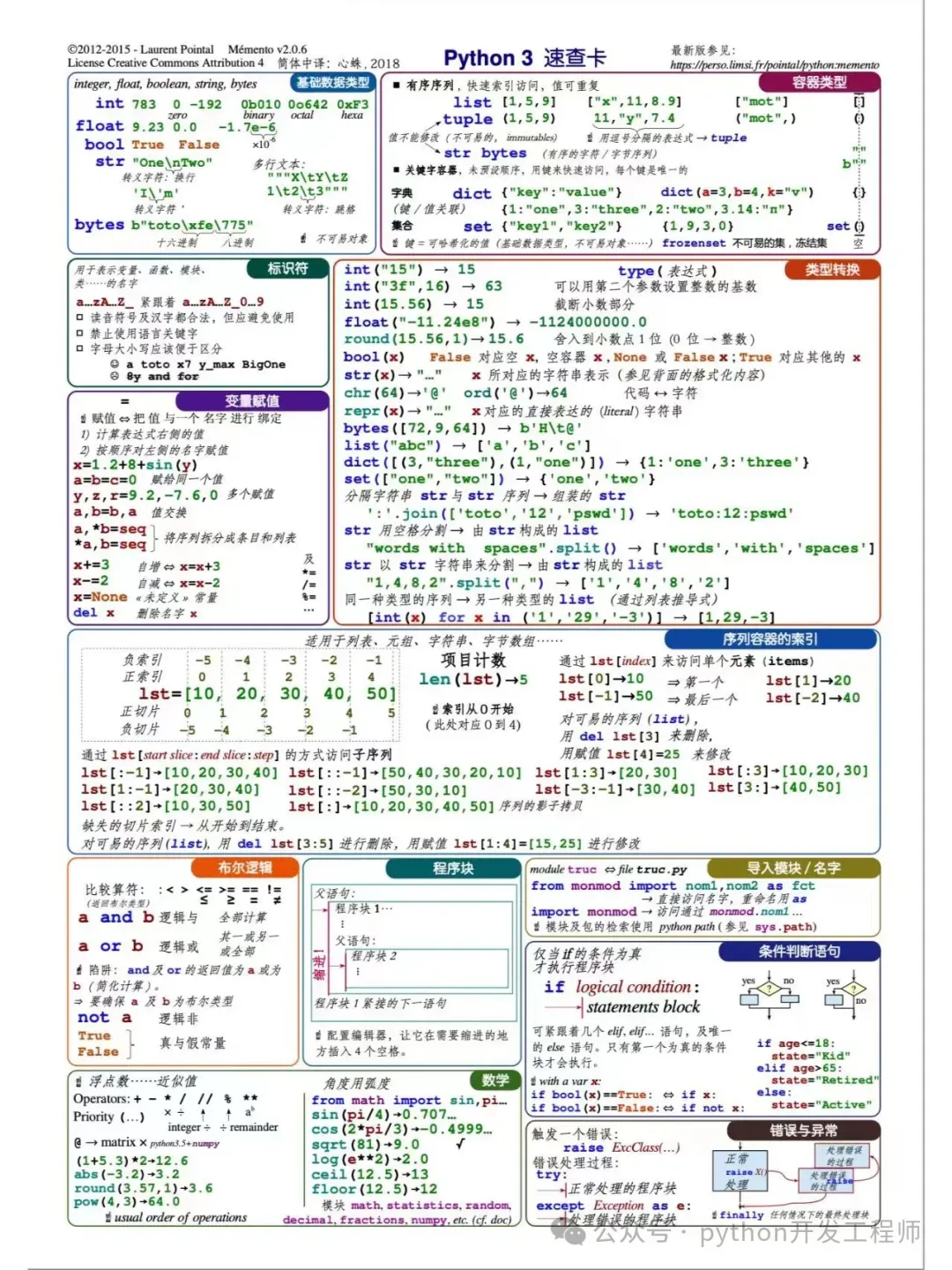Screen dimensions: 952x1270
Task: Select the "frozenset" keyword
Action: (694, 243)
